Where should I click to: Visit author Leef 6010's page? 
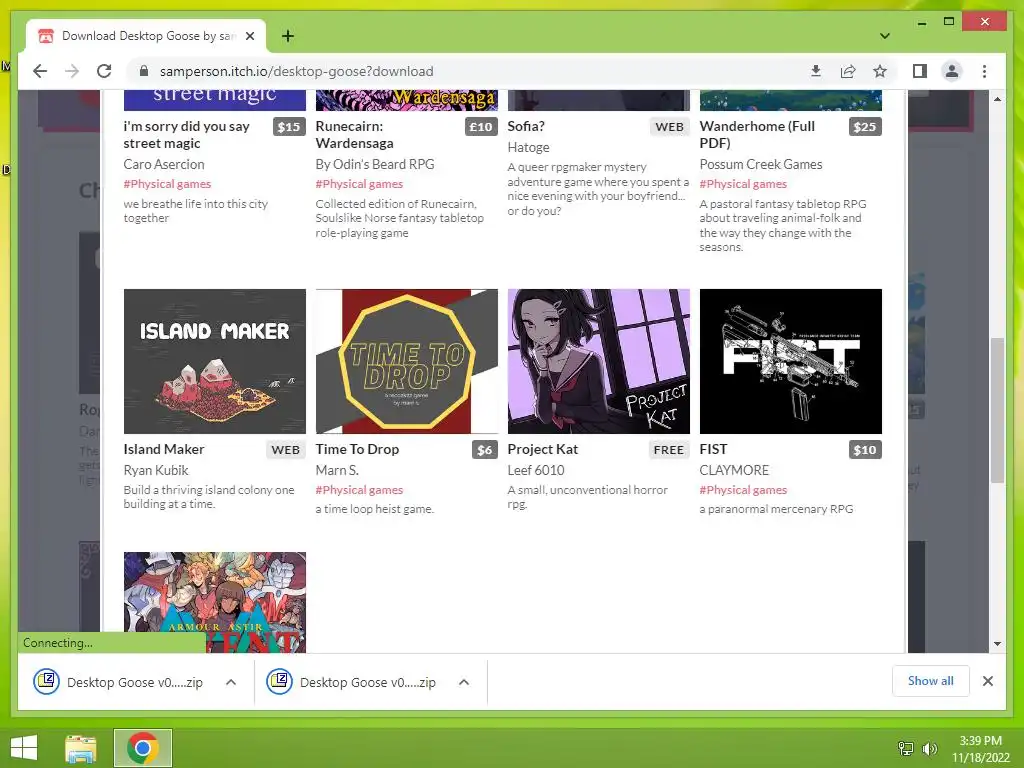point(536,470)
